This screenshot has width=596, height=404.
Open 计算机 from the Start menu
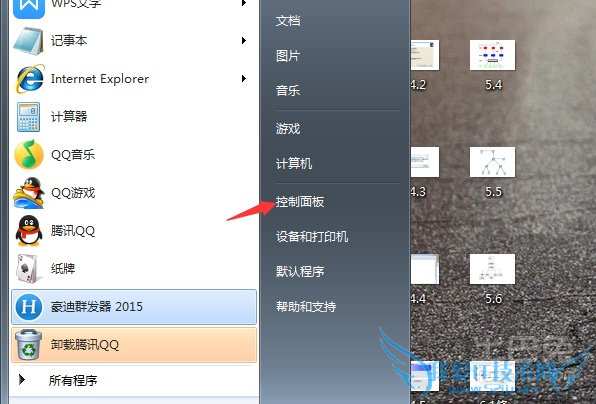point(294,164)
